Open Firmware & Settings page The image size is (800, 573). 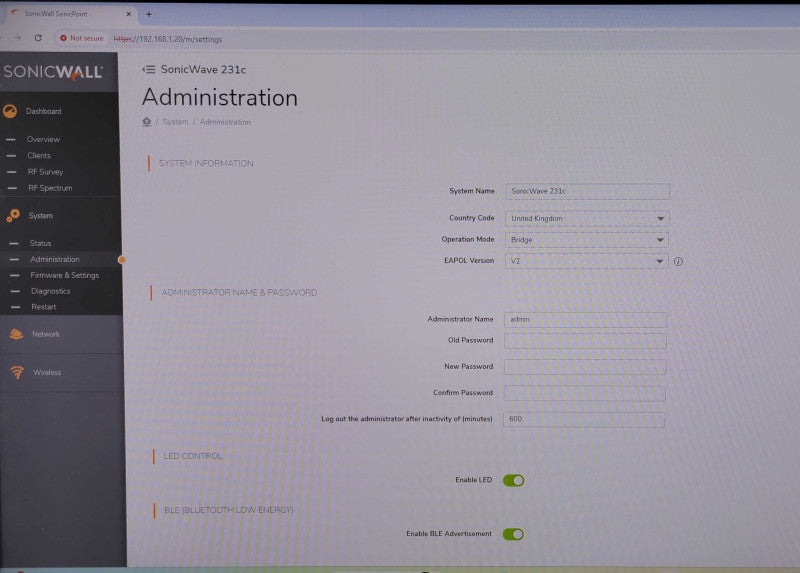click(x=65, y=275)
